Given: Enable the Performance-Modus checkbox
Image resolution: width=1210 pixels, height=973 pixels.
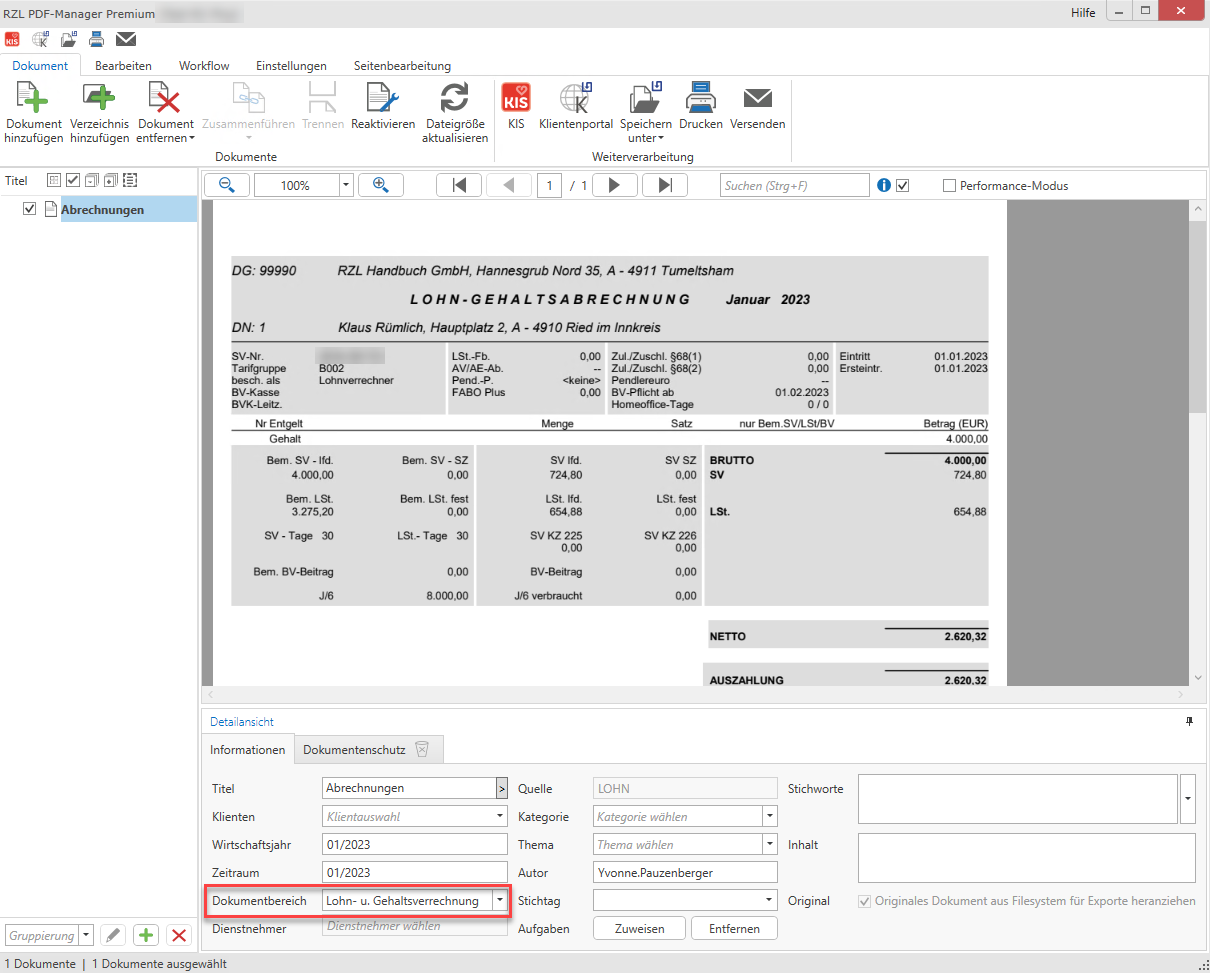Looking at the screenshot, I should [949, 186].
